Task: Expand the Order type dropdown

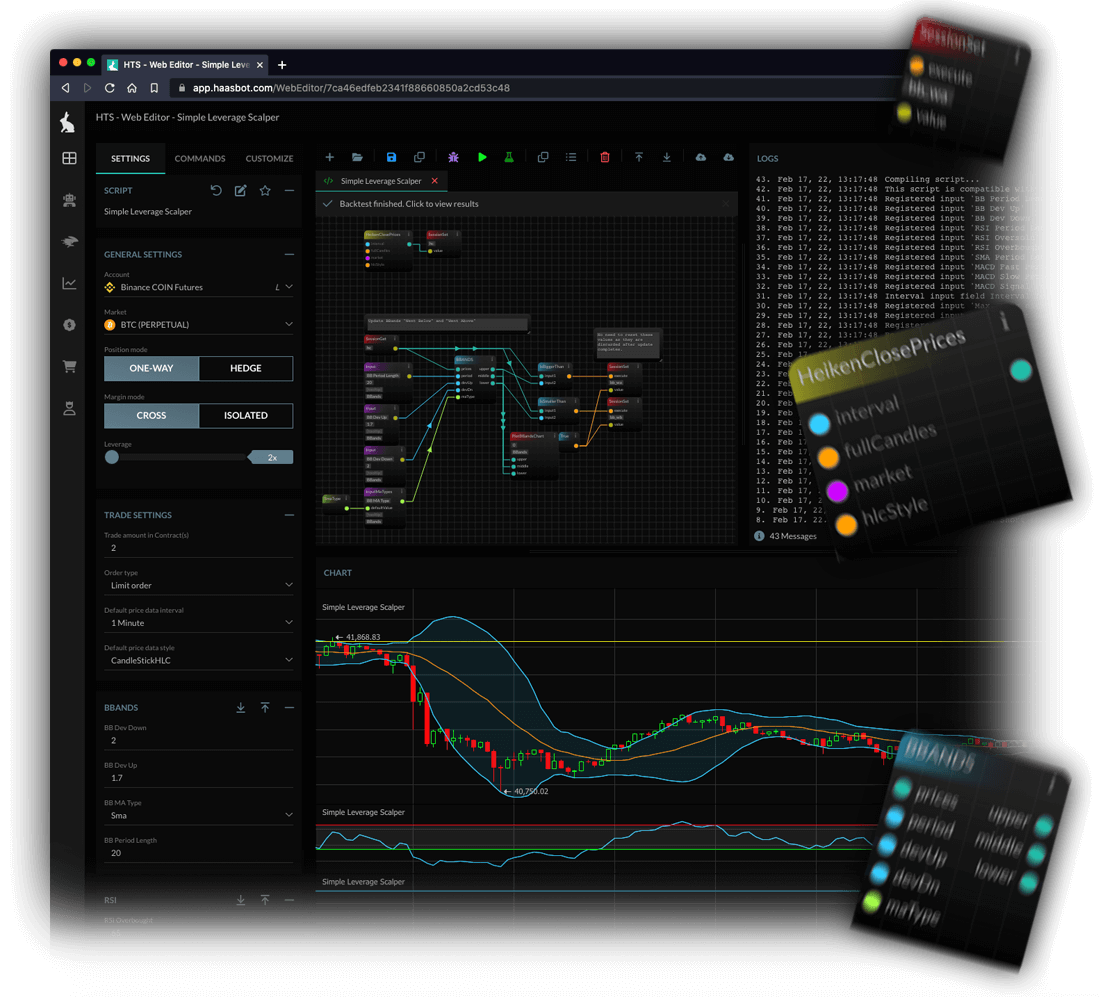Action: (x=198, y=585)
